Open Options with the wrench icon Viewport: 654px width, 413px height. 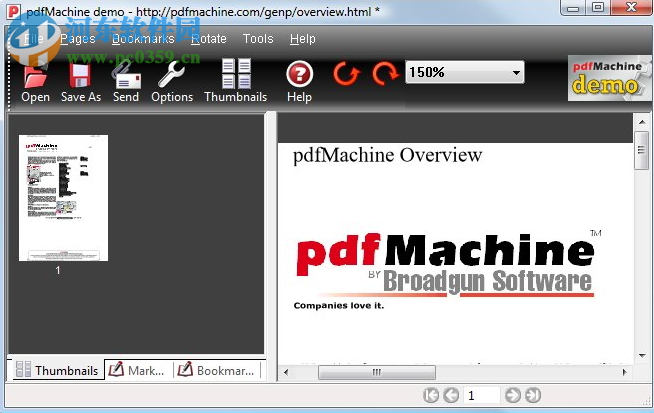tap(171, 76)
